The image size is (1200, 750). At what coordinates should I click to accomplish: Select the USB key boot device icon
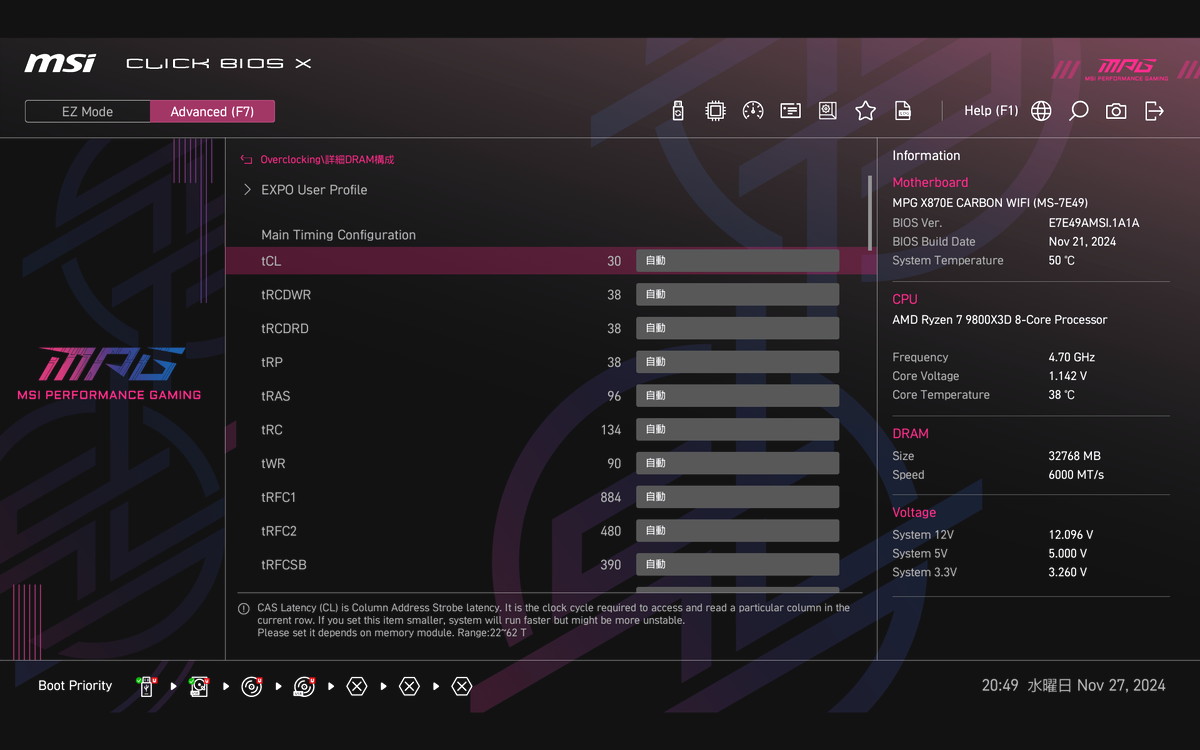(147, 686)
